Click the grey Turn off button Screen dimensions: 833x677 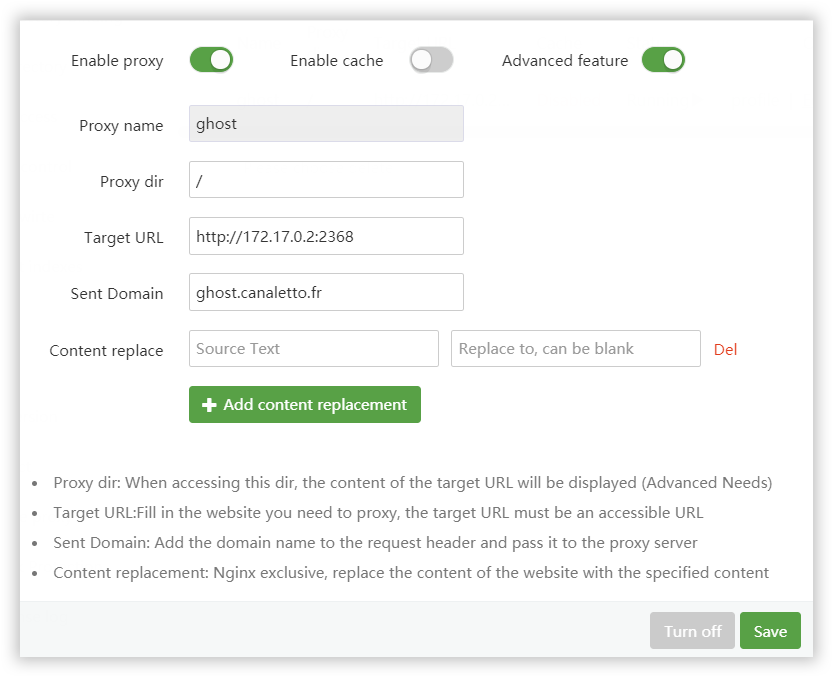coord(692,631)
